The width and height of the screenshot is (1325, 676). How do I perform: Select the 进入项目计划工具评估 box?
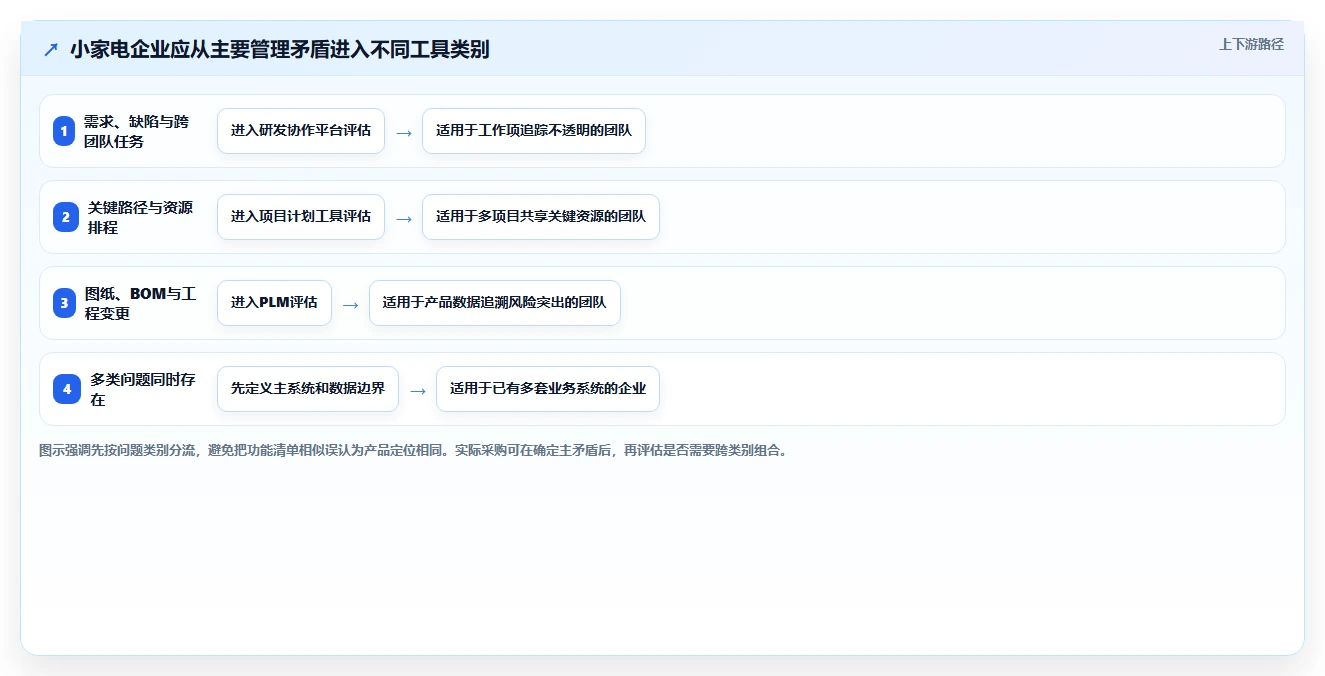(x=301, y=217)
